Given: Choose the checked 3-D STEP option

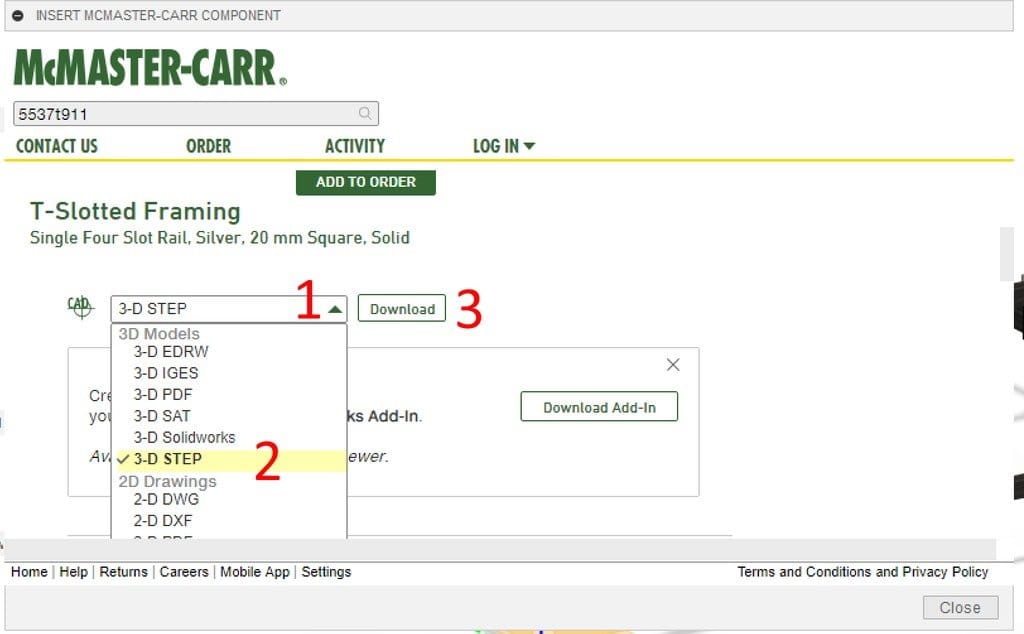Looking at the screenshot, I should click(229, 459).
